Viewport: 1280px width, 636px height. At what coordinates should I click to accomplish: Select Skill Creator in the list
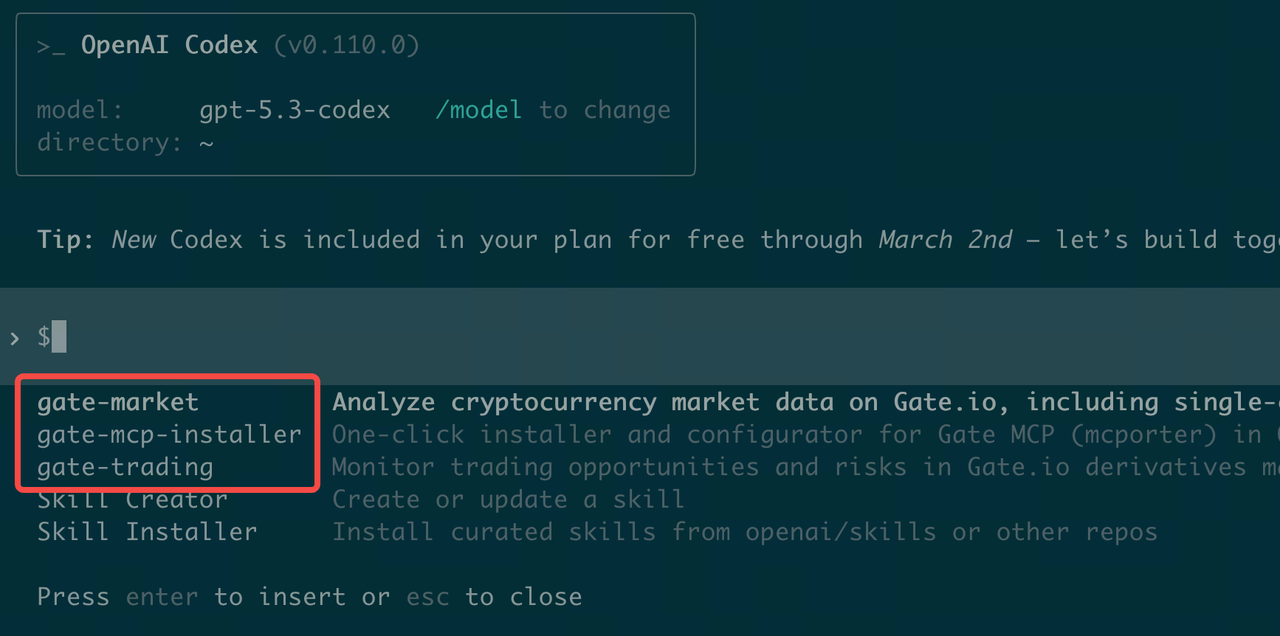pyautogui.click(x=132, y=499)
